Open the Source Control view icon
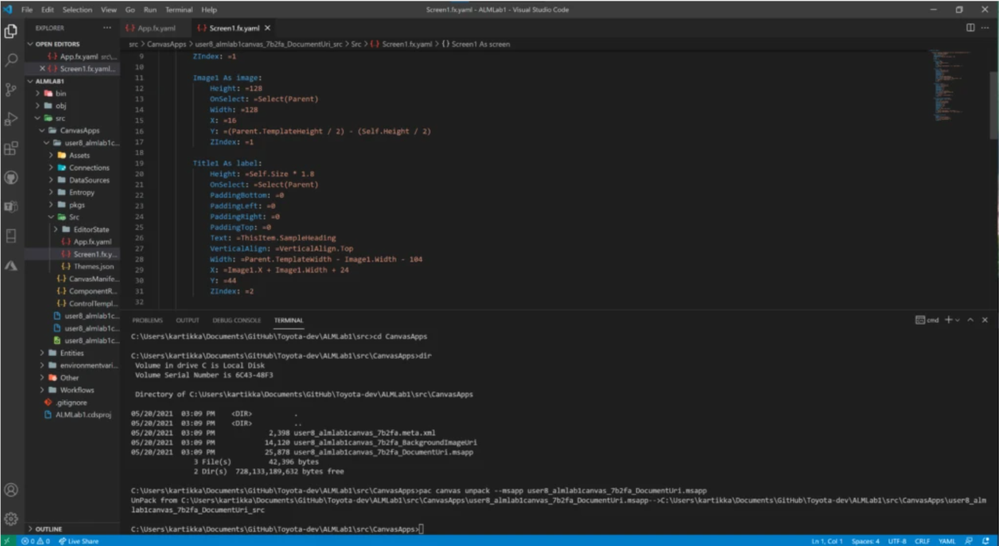This screenshot has height=546, width=999. click(x=11, y=90)
